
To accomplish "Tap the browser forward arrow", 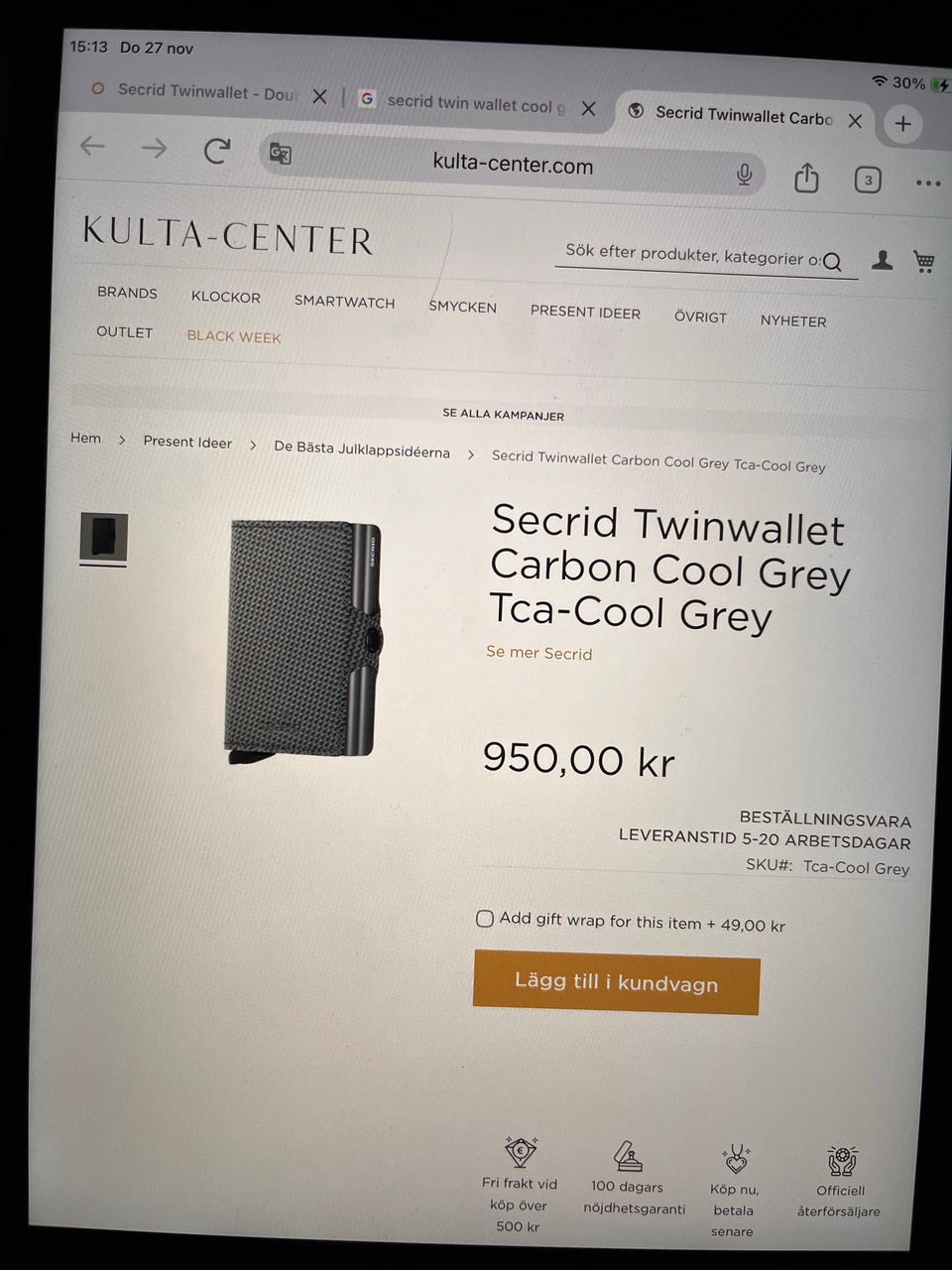I will [154, 148].
